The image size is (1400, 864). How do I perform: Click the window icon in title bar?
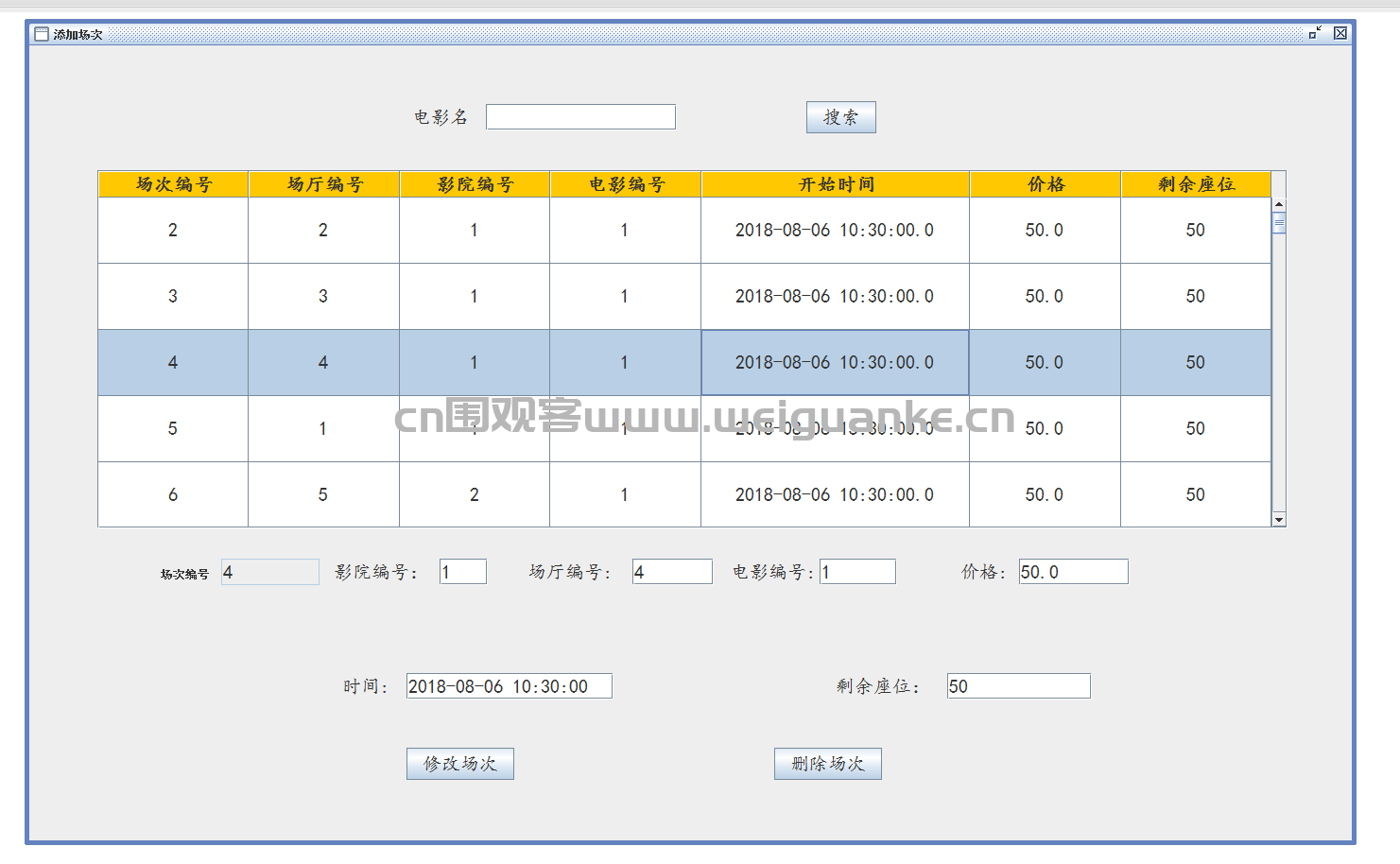pyautogui.click(x=41, y=34)
